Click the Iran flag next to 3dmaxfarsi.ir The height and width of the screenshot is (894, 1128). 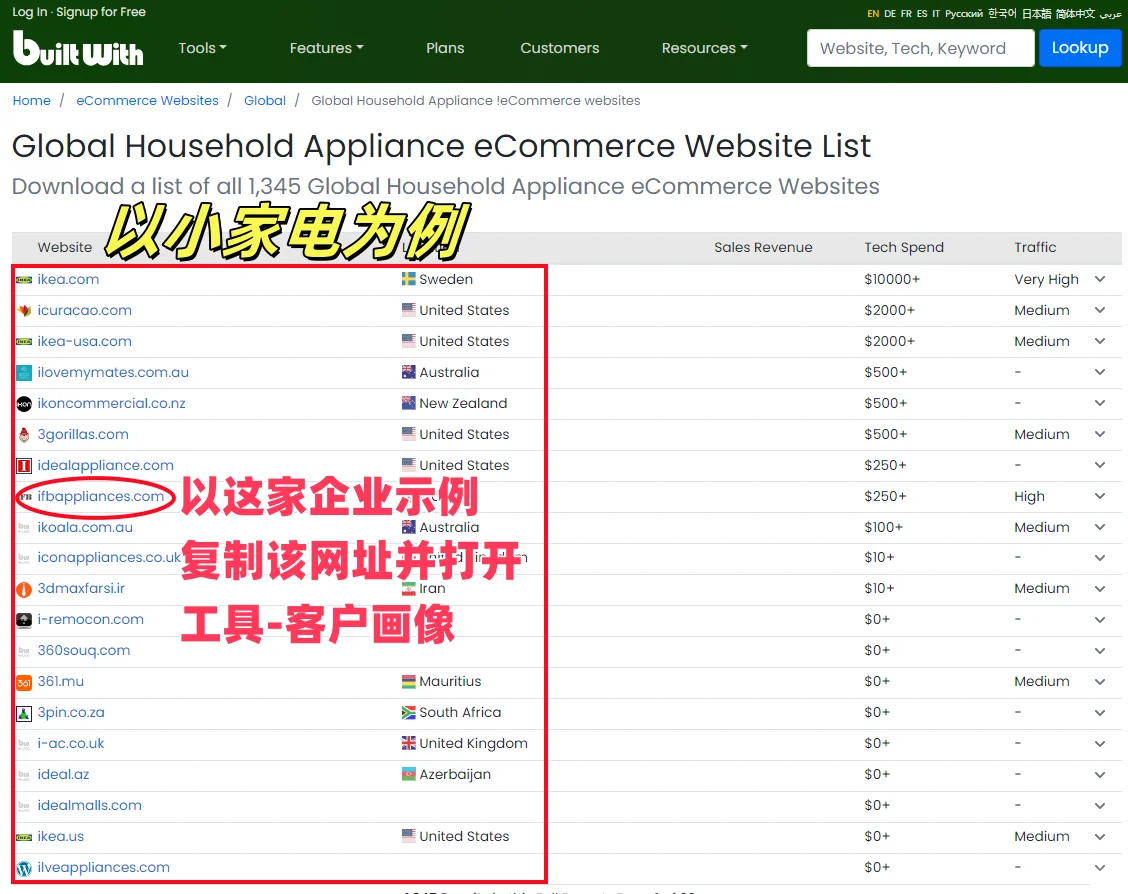(408, 588)
